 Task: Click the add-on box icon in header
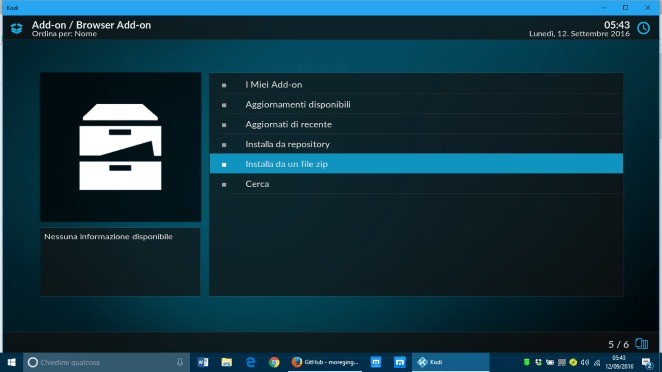tap(16, 28)
